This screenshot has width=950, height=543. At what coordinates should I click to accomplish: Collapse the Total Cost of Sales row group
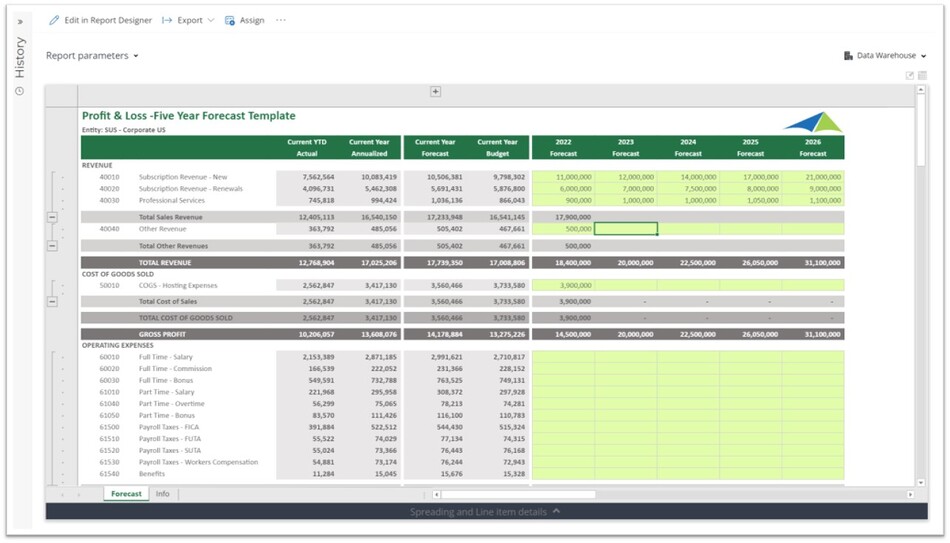(52, 301)
